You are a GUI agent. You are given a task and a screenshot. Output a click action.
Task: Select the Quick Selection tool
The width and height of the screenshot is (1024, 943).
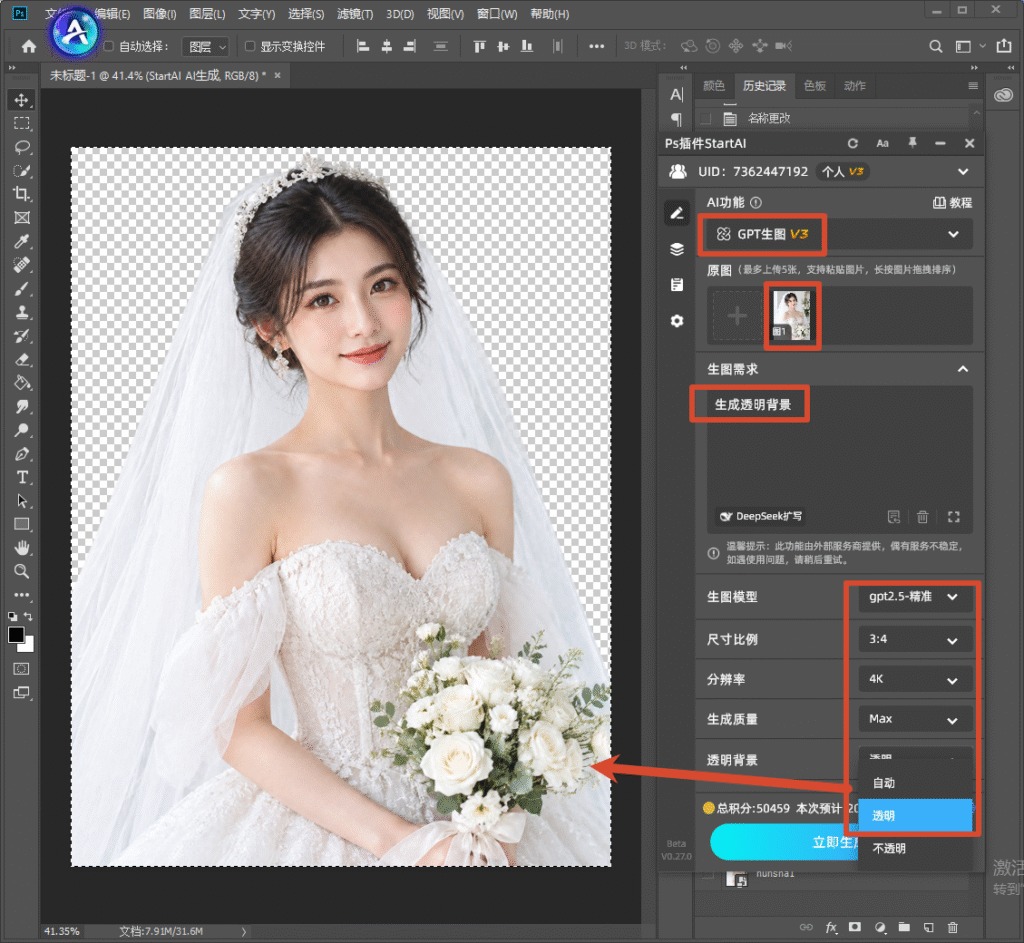point(22,171)
